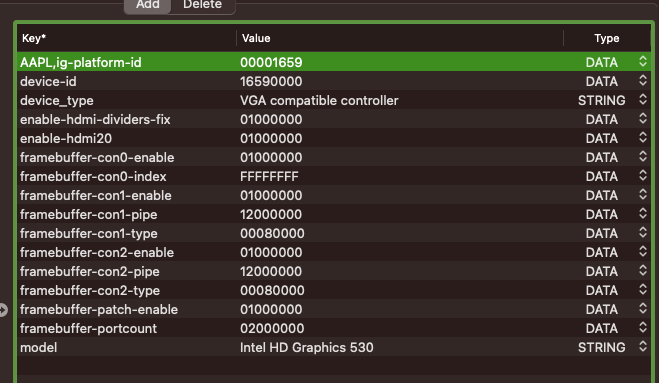Select the framebuffer-con2-type key

click(90, 291)
